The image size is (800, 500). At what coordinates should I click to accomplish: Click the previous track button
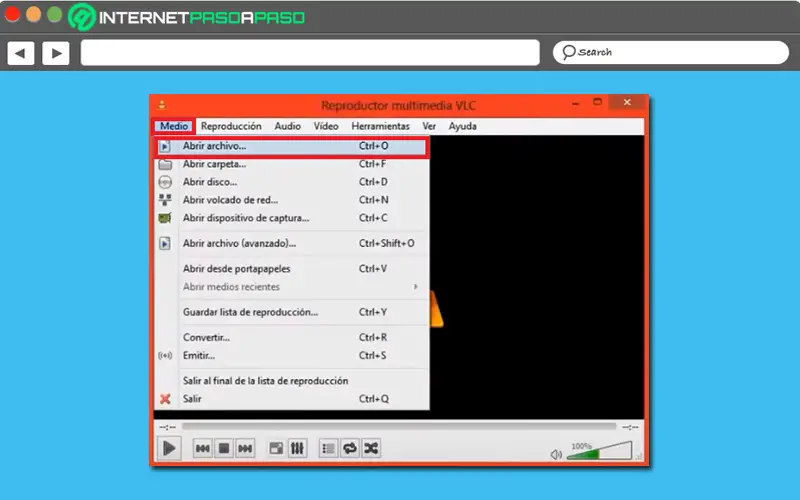click(x=203, y=448)
